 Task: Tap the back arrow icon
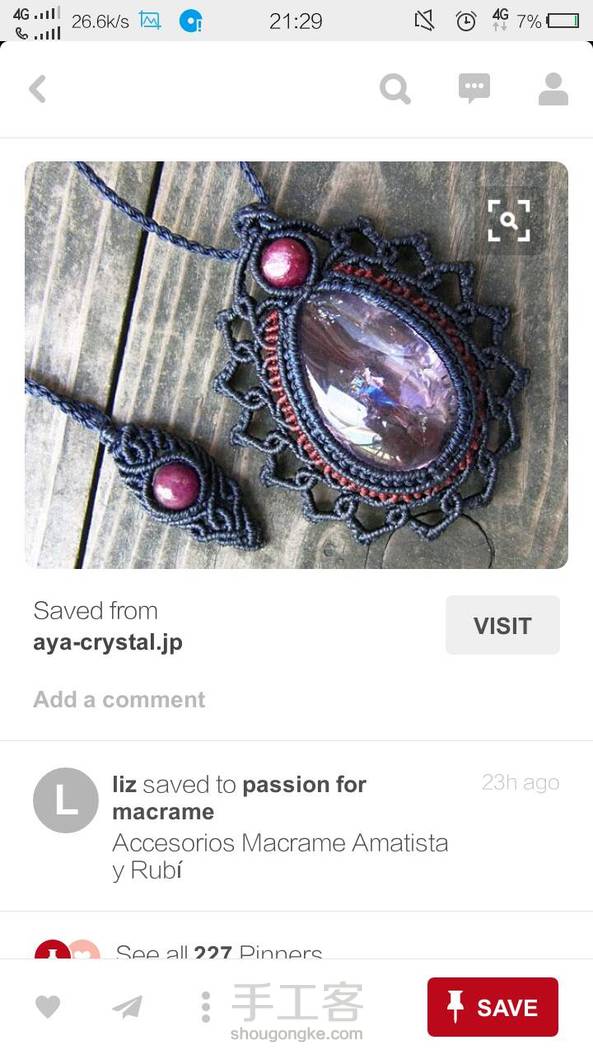click(38, 89)
